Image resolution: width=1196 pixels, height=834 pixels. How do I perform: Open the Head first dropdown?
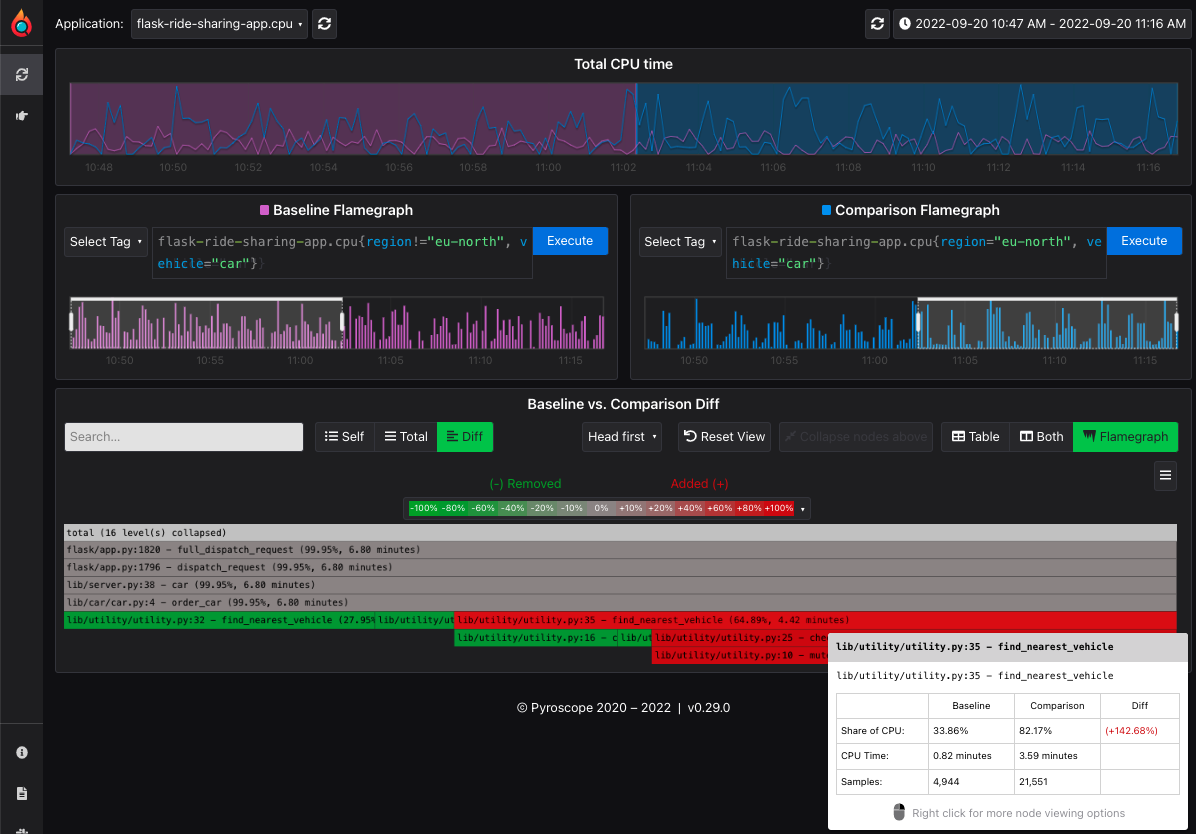coord(622,436)
